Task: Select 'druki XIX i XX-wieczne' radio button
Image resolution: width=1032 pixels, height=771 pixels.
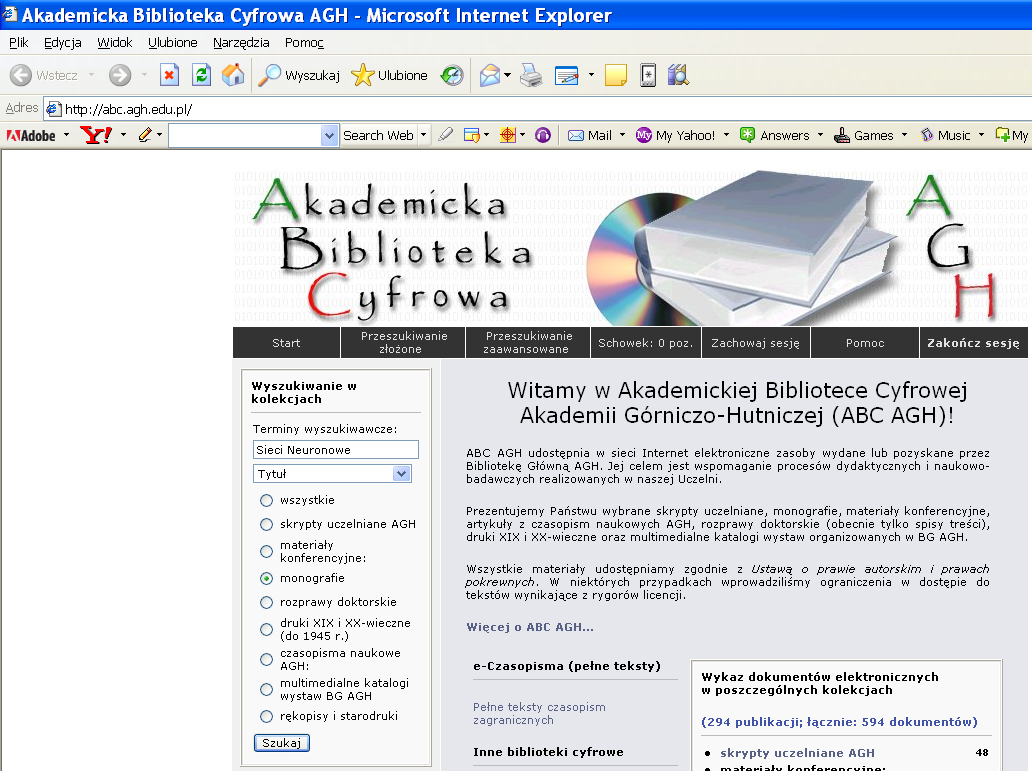Action: pos(266,629)
